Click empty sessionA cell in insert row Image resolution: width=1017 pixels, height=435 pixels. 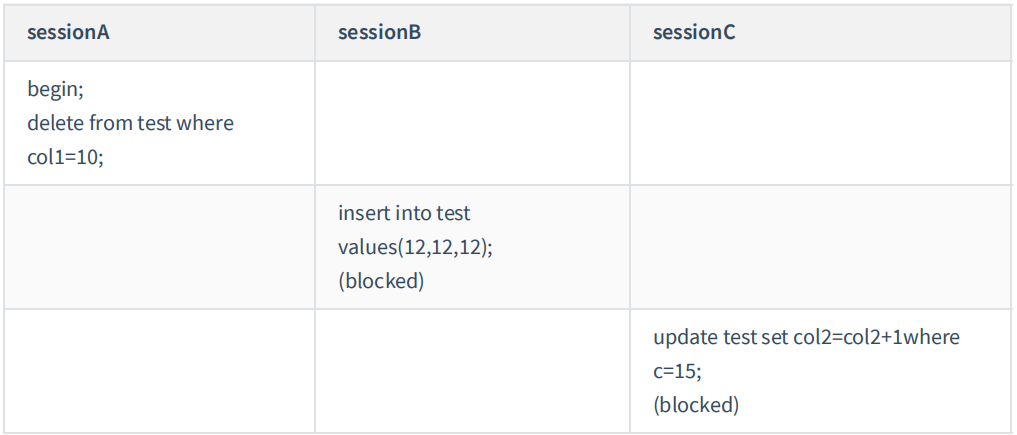point(158,247)
